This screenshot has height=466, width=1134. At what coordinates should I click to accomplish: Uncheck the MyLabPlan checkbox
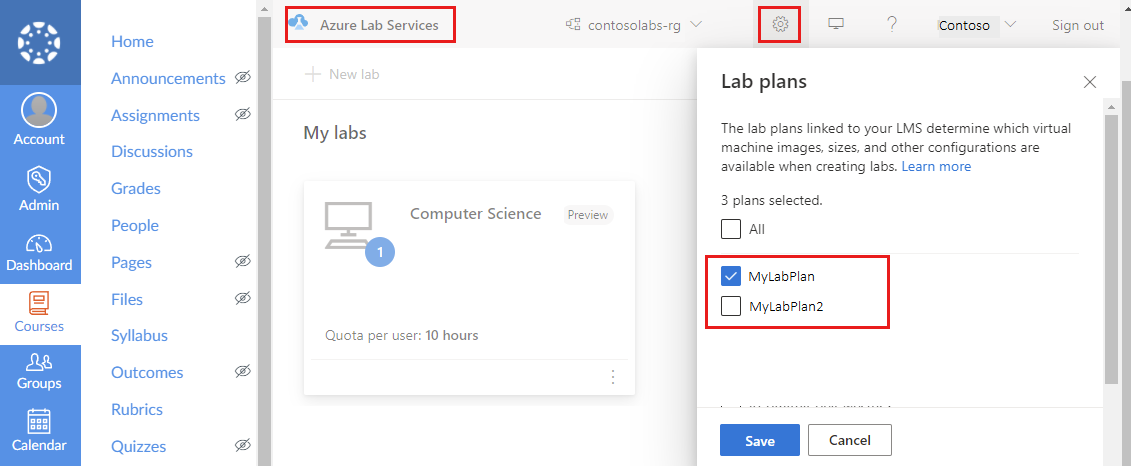click(731, 276)
